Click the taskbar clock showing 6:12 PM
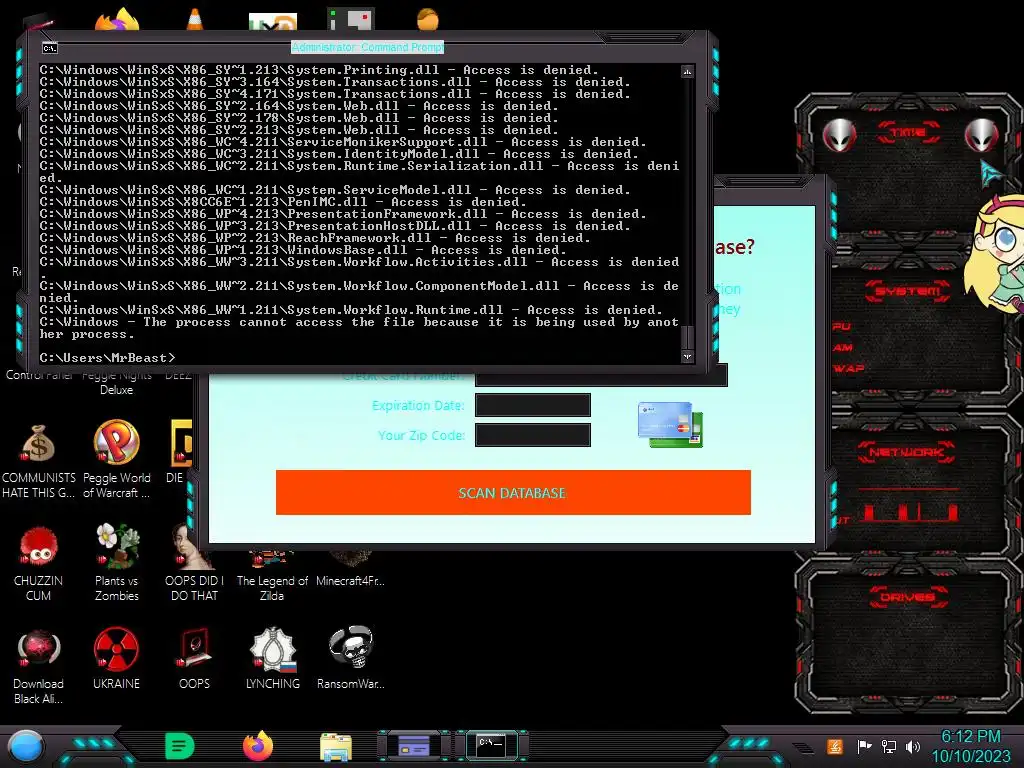 (x=970, y=737)
